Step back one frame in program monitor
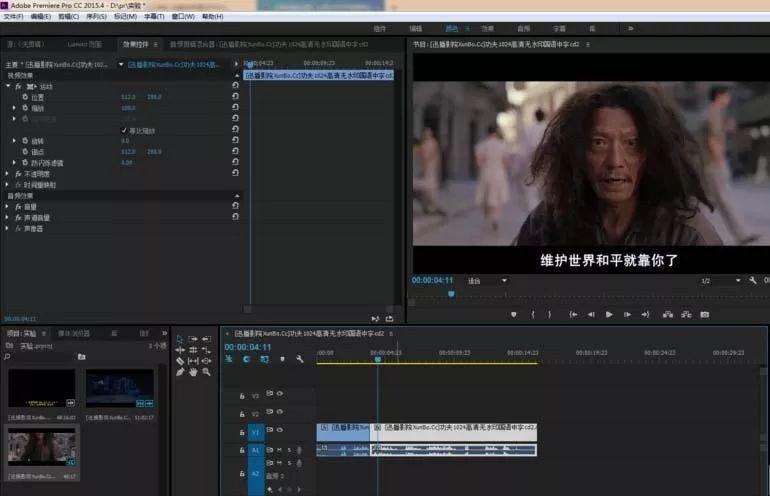This screenshot has width=770, height=496. point(591,314)
